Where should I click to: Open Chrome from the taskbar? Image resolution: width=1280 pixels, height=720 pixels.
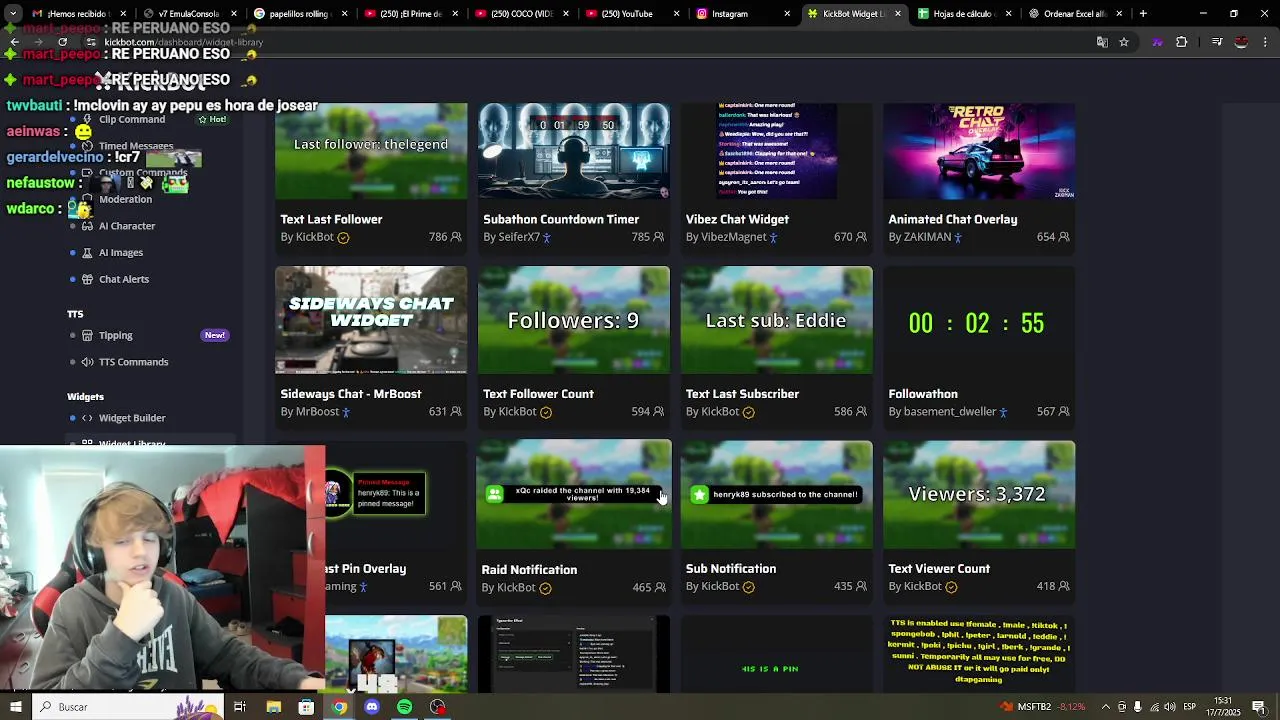pyautogui.click(x=339, y=707)
